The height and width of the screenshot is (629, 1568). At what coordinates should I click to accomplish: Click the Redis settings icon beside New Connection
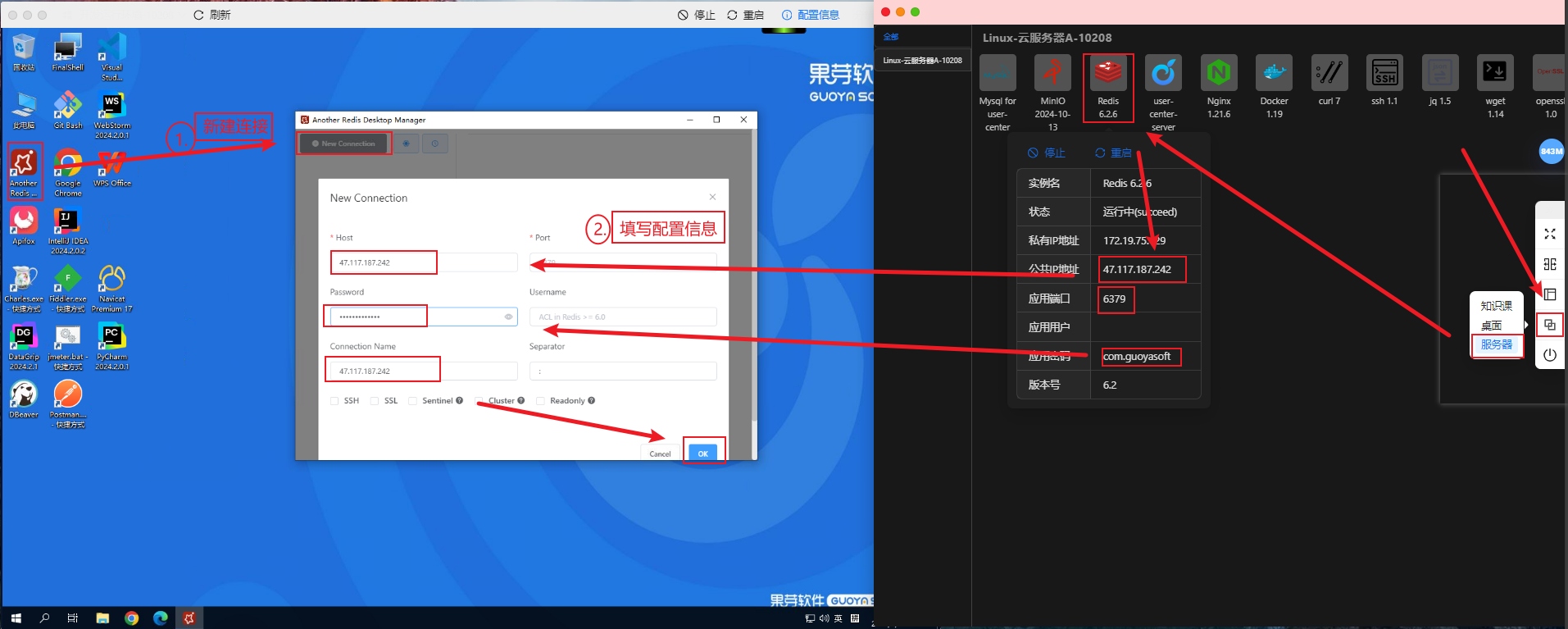[406, 144]
